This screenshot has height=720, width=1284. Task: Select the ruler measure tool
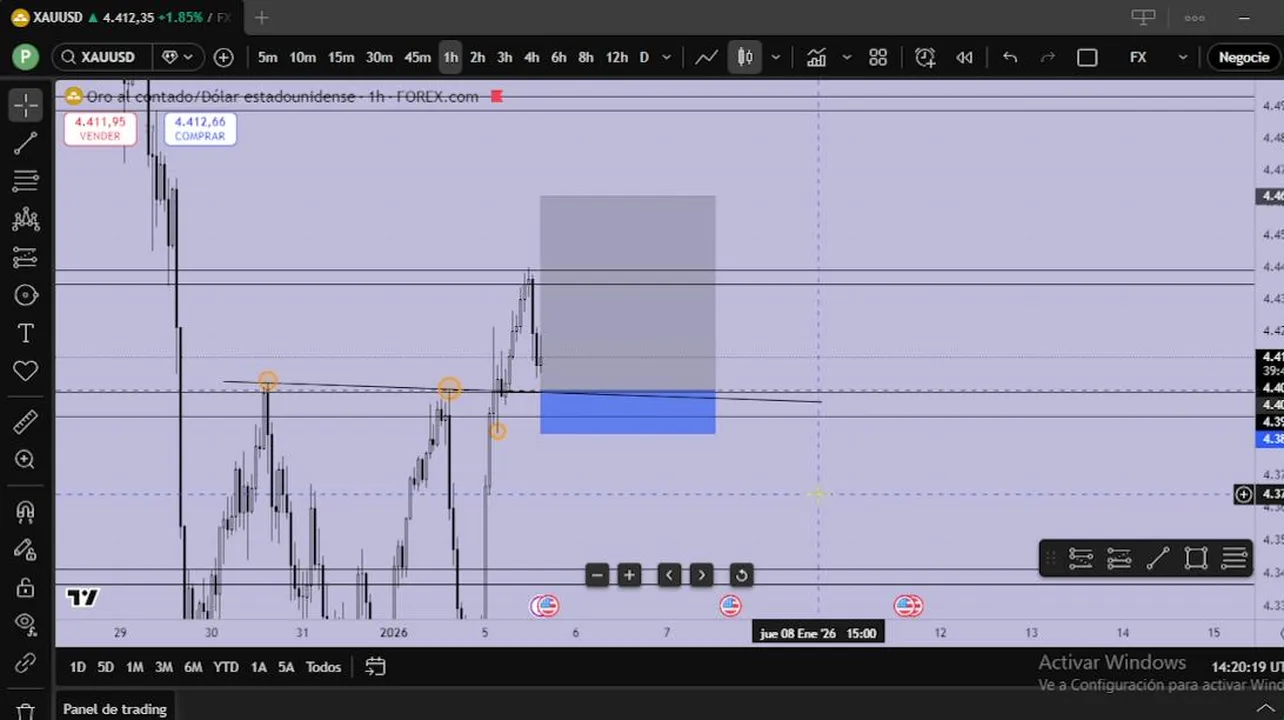click(25, 422)
